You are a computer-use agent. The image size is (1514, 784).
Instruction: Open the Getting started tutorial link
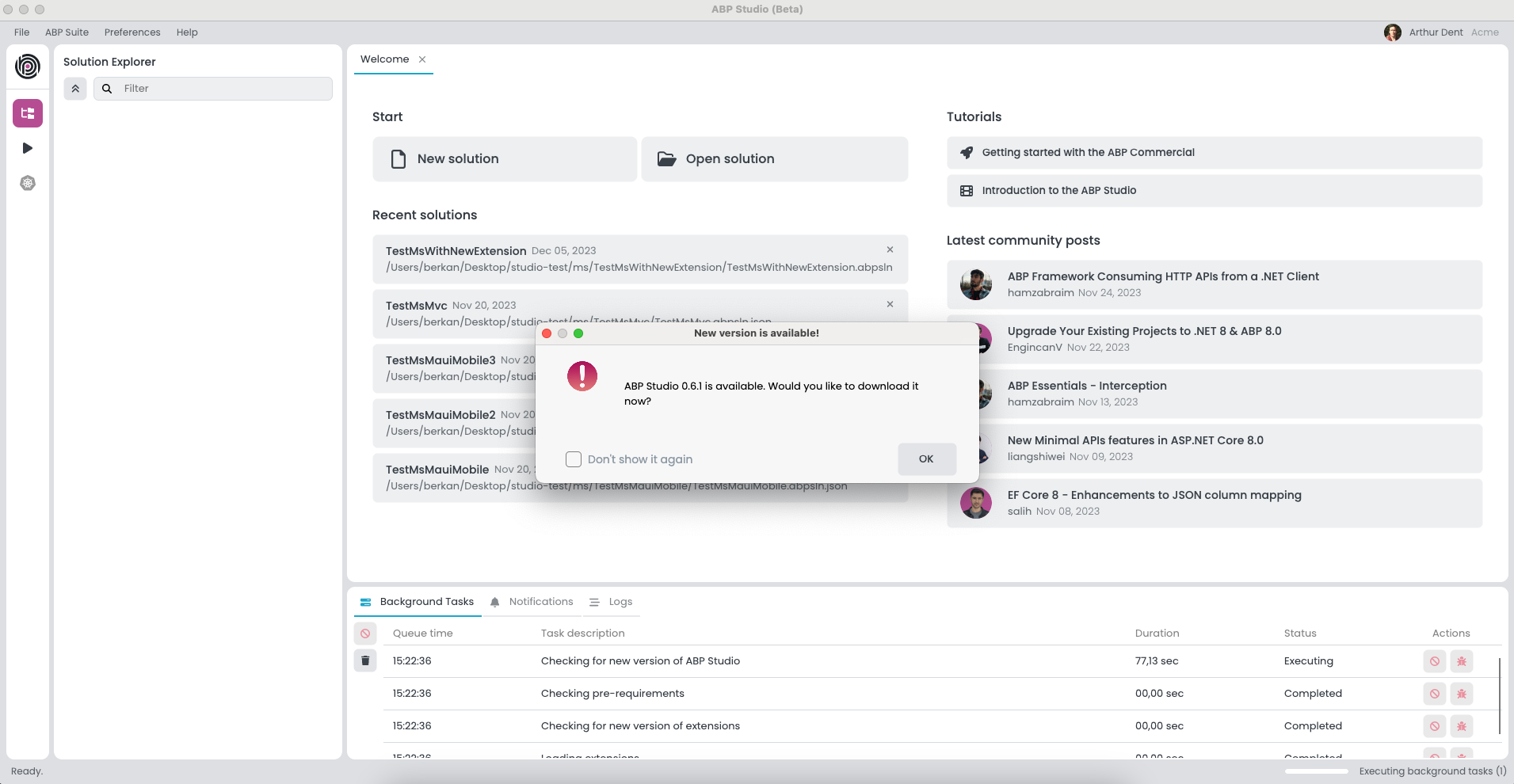1088,152
